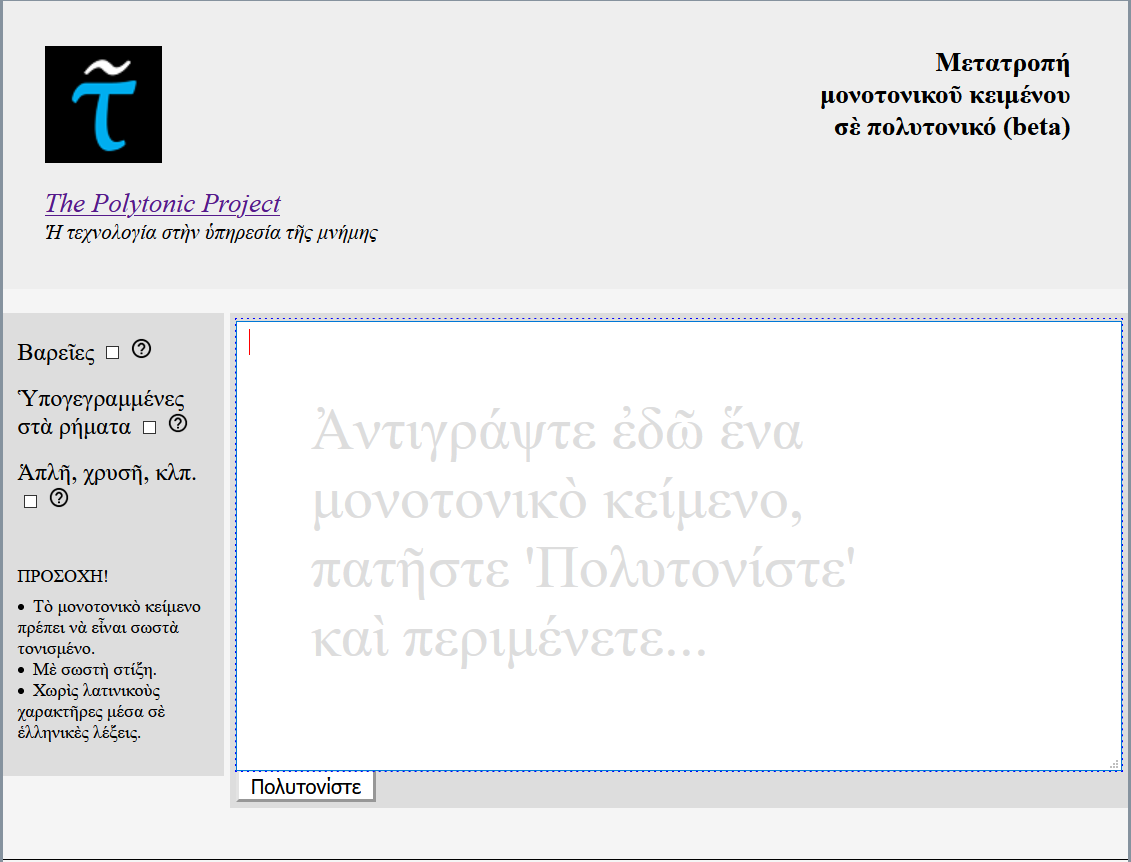Click the Βαρεῖες label text
The height and width of the screenshot is (862, 1131).
[x=56, y=353]
